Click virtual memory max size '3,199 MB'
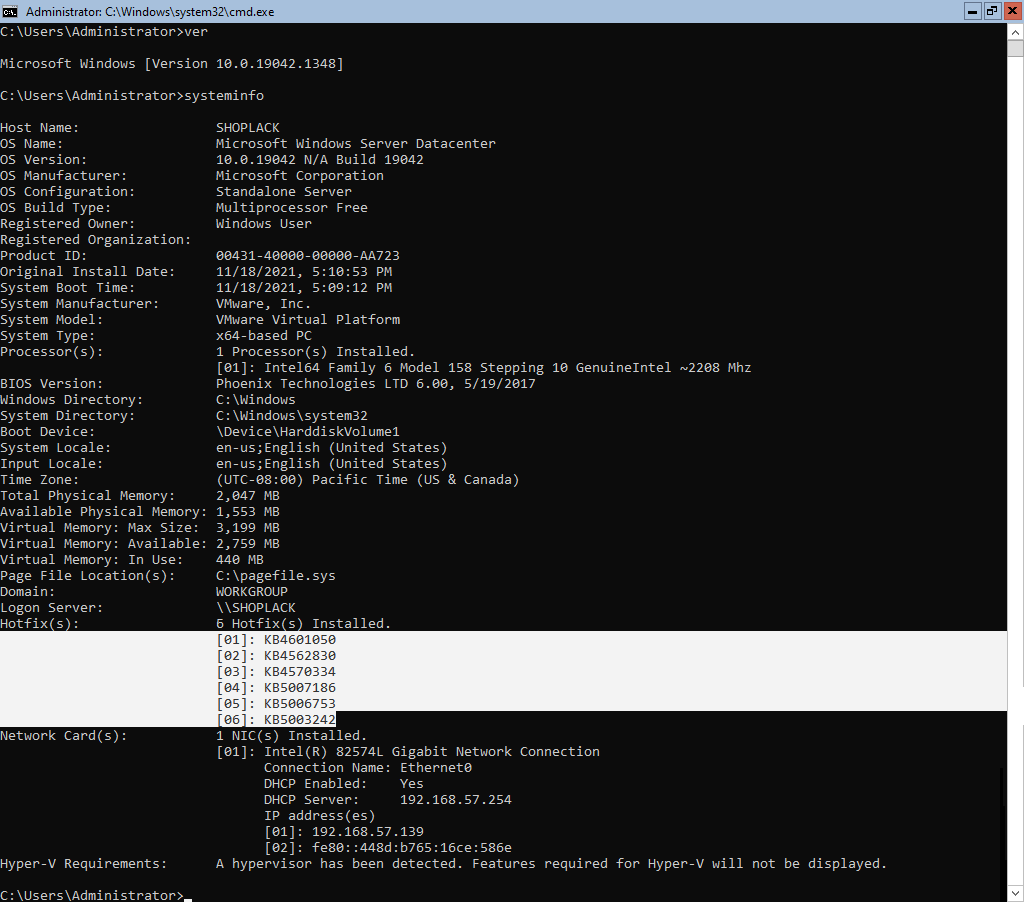The width and height of the screenshot is (1024, 902). [248, 528]
